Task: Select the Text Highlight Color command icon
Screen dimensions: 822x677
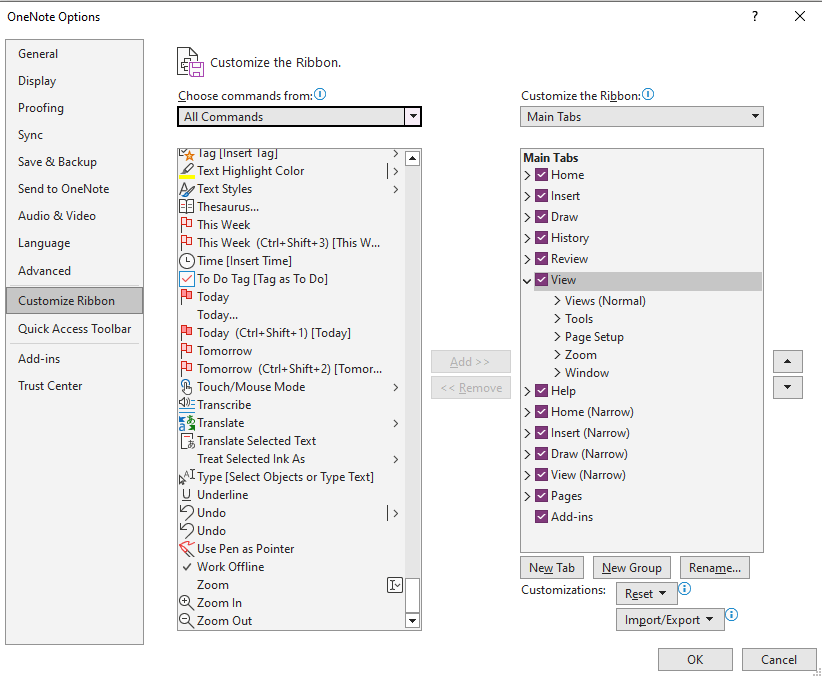Action: 186,170
